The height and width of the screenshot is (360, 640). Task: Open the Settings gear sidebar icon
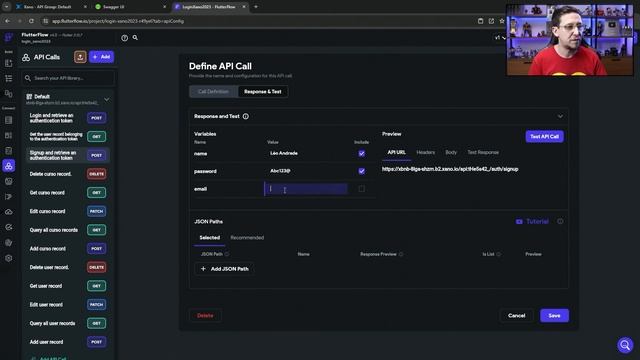tap(9, 258)
